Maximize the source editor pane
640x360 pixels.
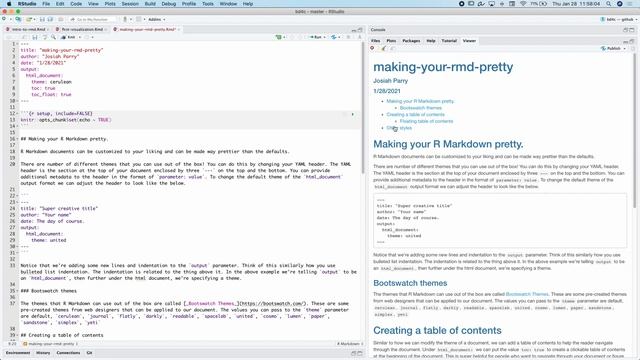coord(360,30)
